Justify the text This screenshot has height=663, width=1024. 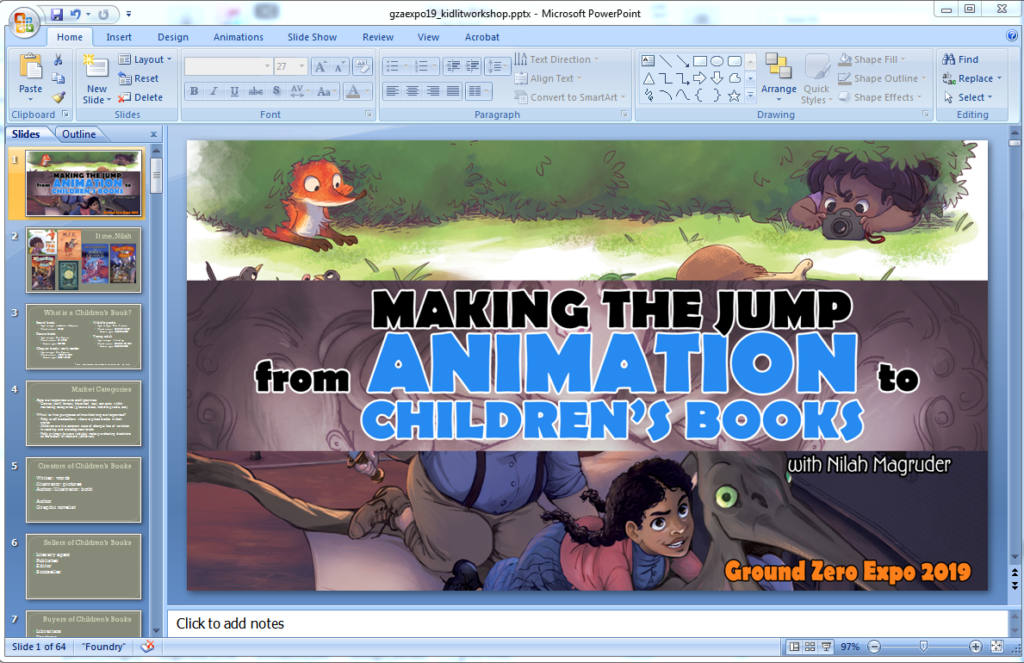click(x=453, y=91)
